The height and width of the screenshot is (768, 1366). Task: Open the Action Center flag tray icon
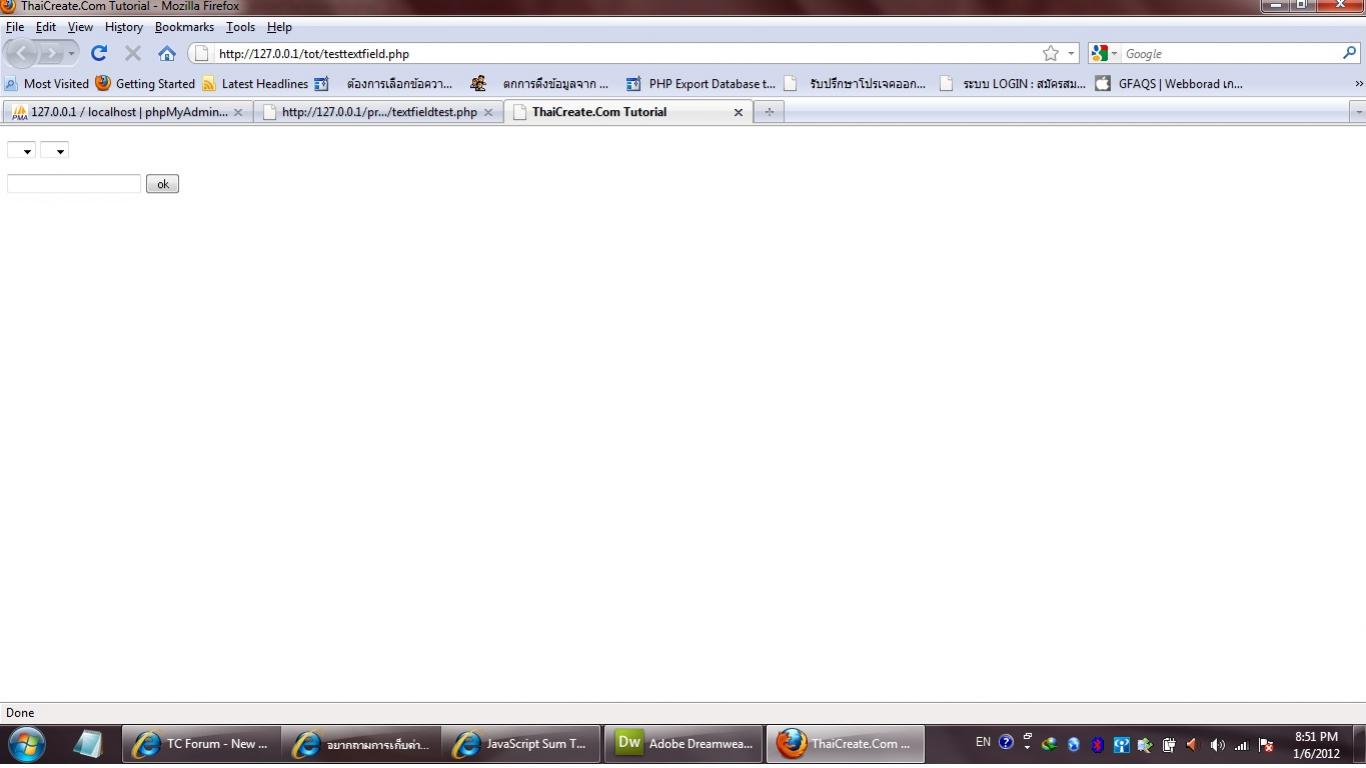pyautogui.click(x=1266, y=745)
